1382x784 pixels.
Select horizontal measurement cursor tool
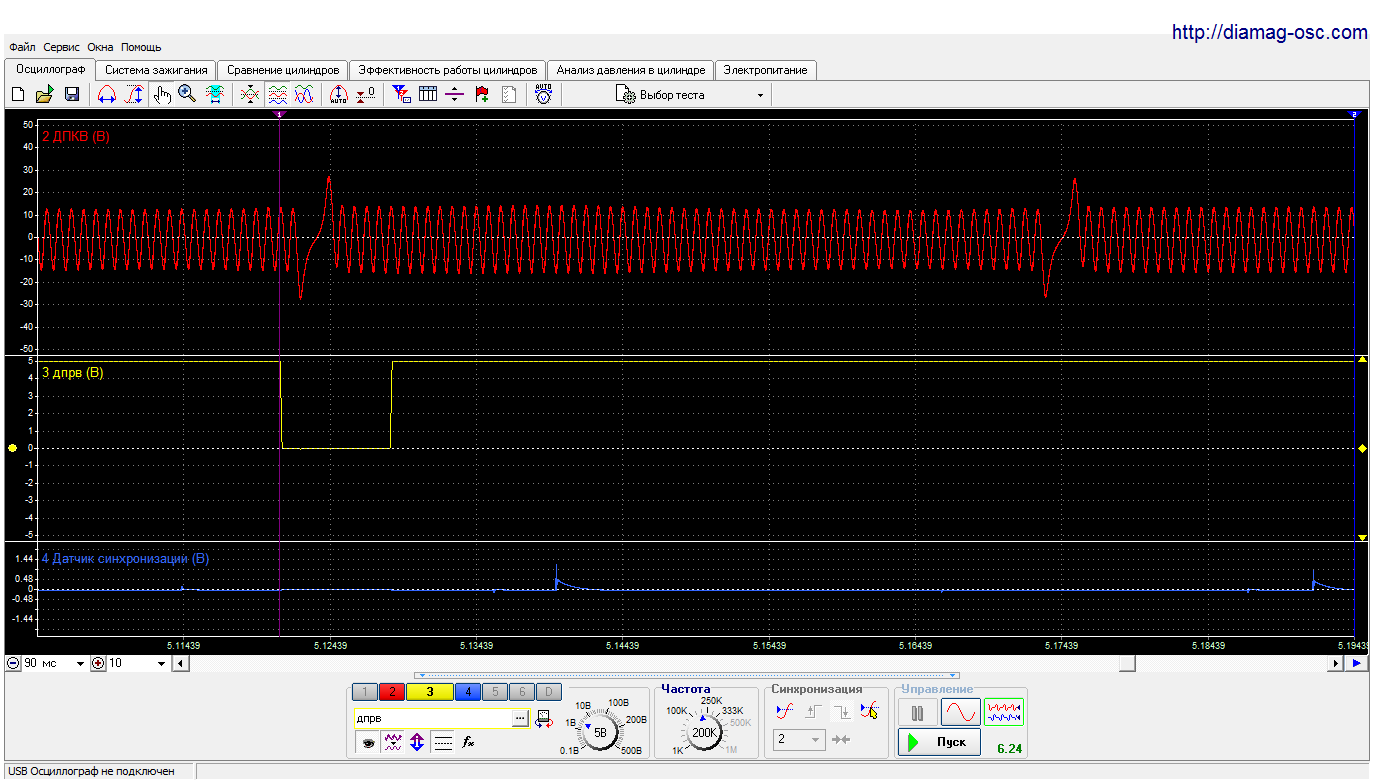tap(107, 95)
